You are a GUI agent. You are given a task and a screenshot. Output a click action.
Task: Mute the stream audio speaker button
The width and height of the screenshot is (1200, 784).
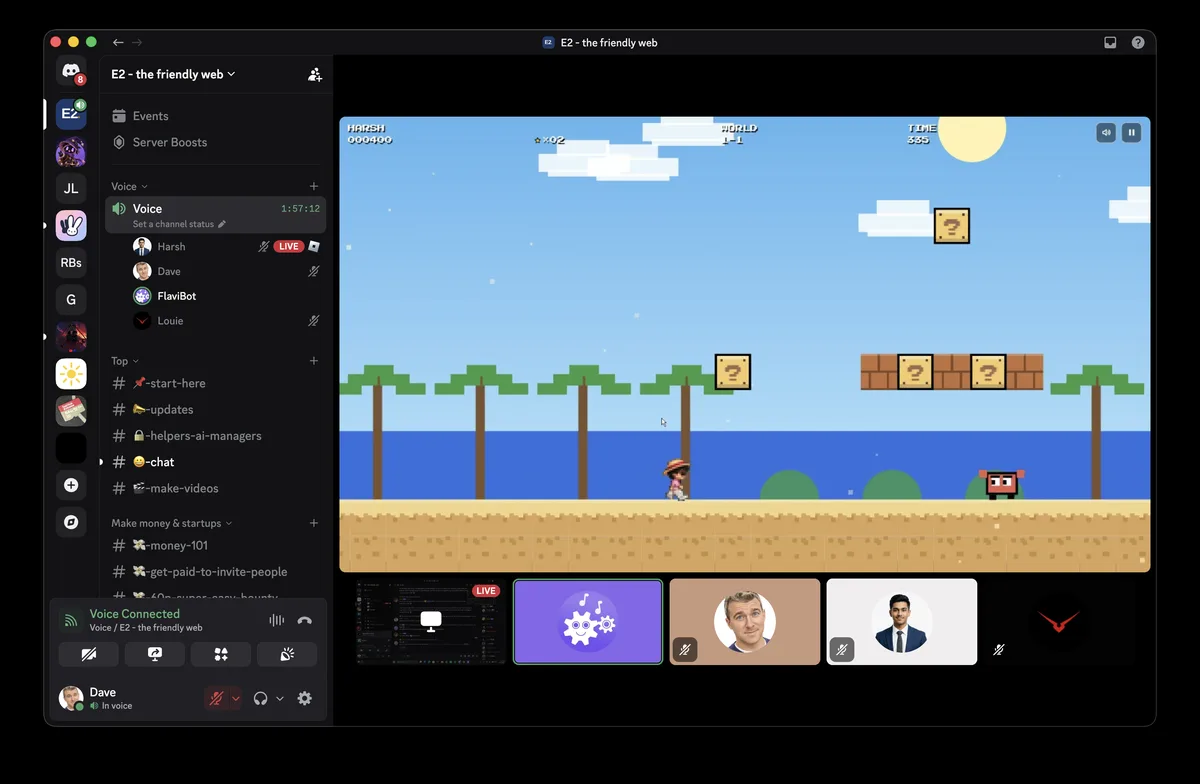pyautogui.click(x=1106, y=132)
